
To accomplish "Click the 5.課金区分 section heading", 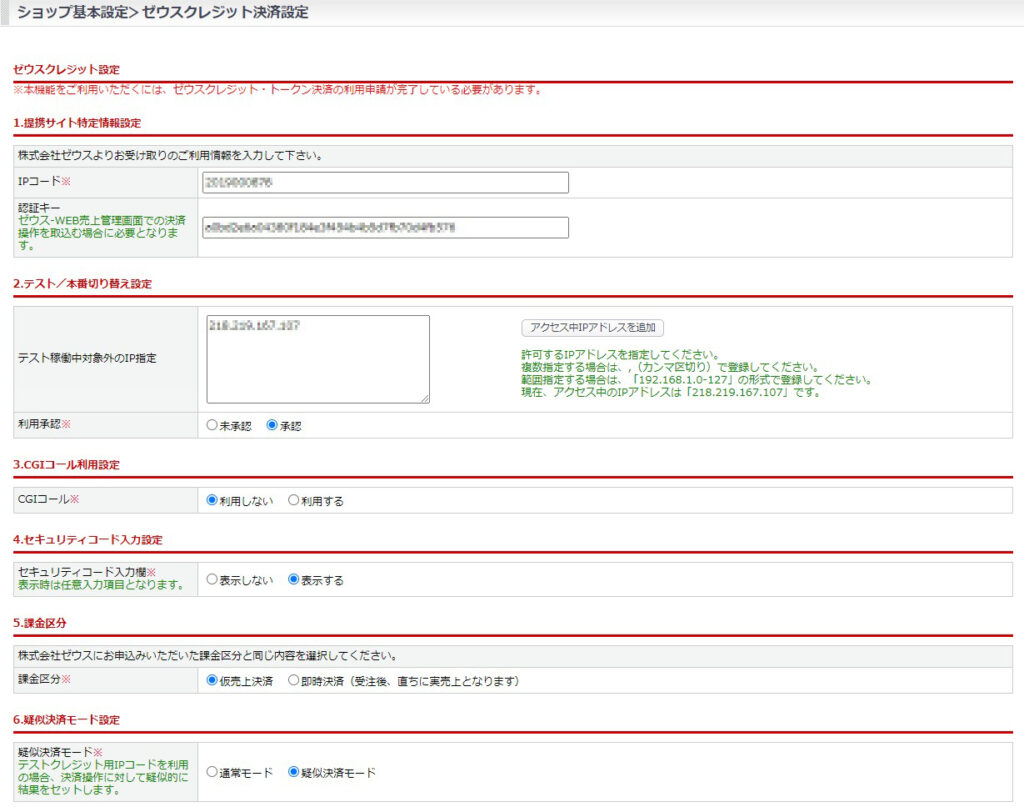I will (x=40, y=623).
